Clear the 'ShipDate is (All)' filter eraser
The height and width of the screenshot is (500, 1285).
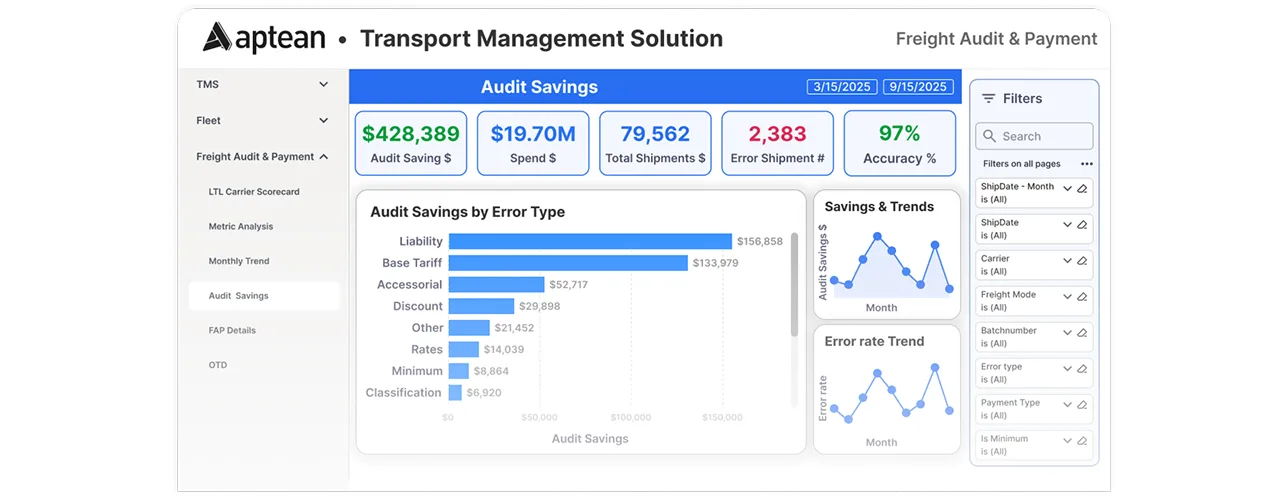(x=1082, y=224)
